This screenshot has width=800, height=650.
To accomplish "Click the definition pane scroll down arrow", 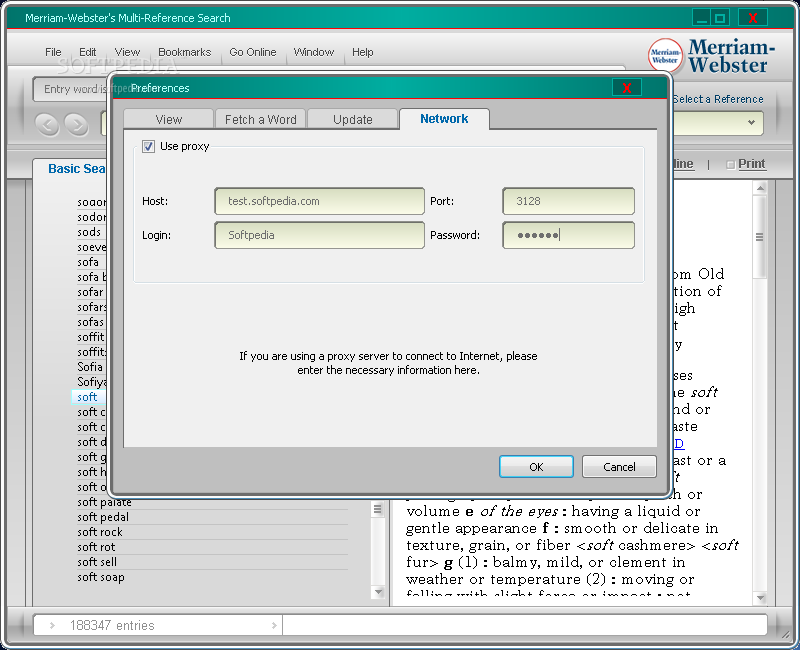I will 760,597.
